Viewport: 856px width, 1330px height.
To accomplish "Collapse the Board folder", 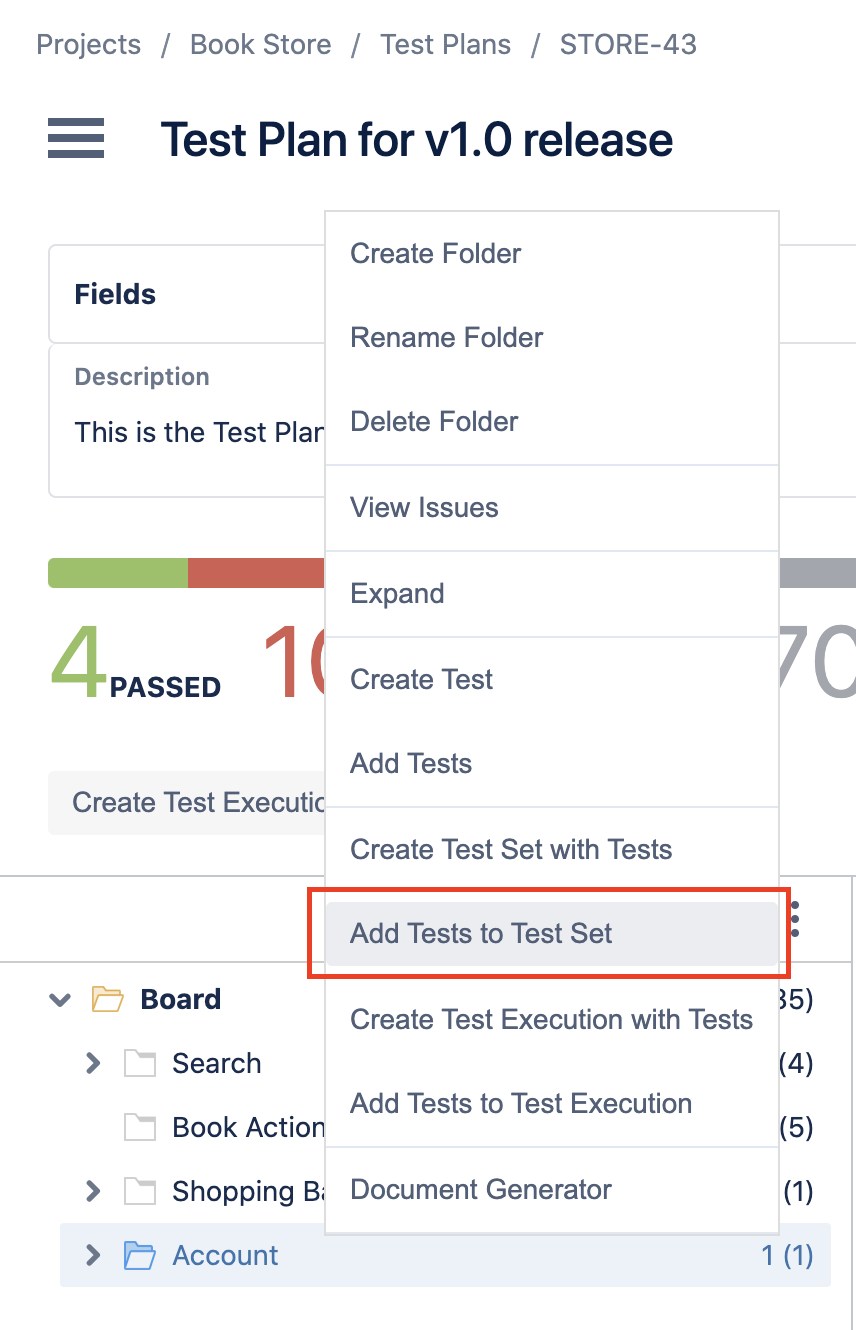I will click(x=60, y=999).
